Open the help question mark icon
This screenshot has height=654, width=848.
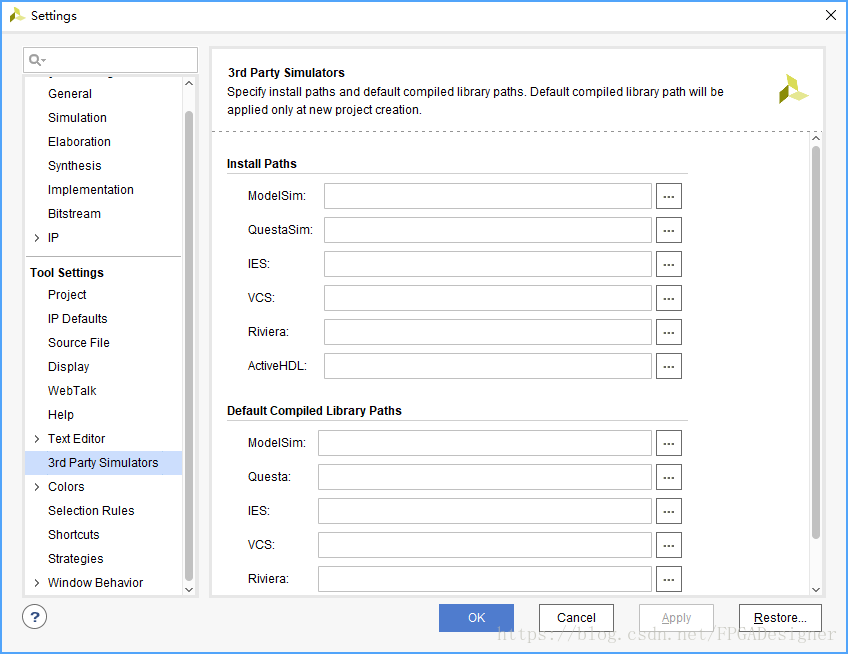pyautogui.click(x=35, y=617)
